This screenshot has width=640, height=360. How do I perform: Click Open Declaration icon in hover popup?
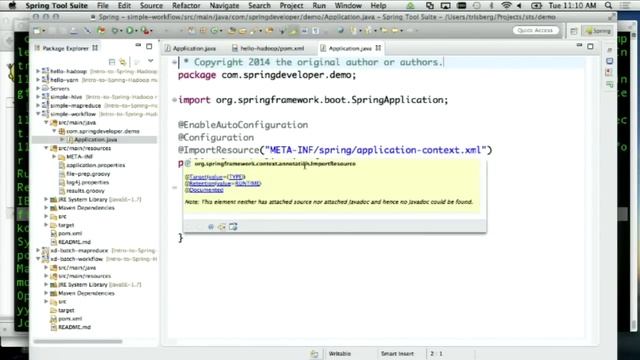pyautogui.click(x=222, y=227)
